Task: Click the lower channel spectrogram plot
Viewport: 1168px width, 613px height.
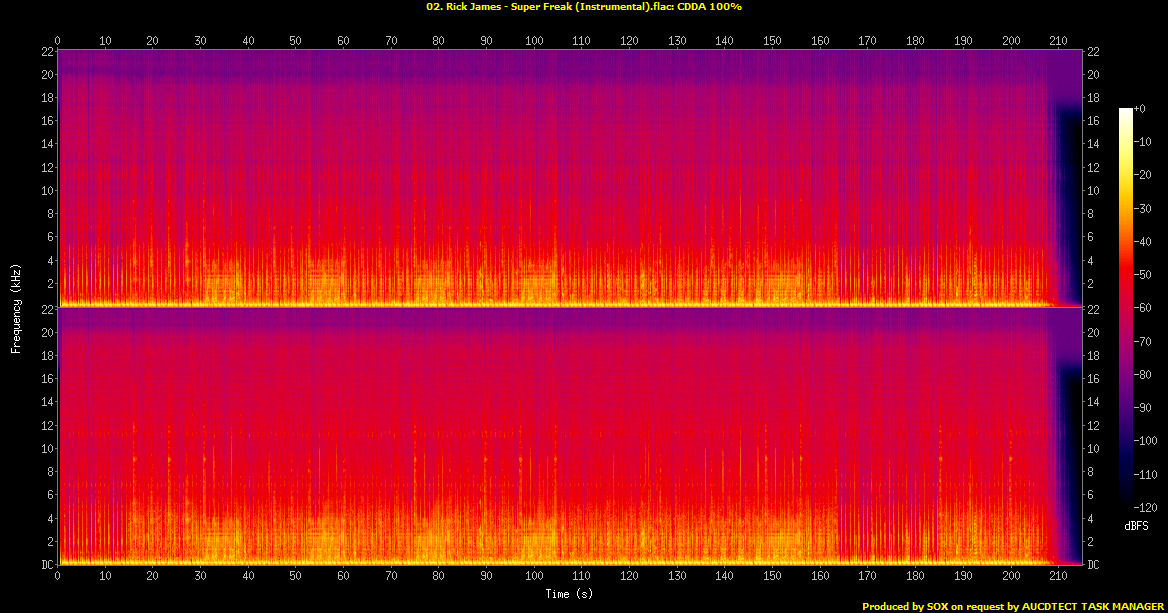Action: click(569, 436)
